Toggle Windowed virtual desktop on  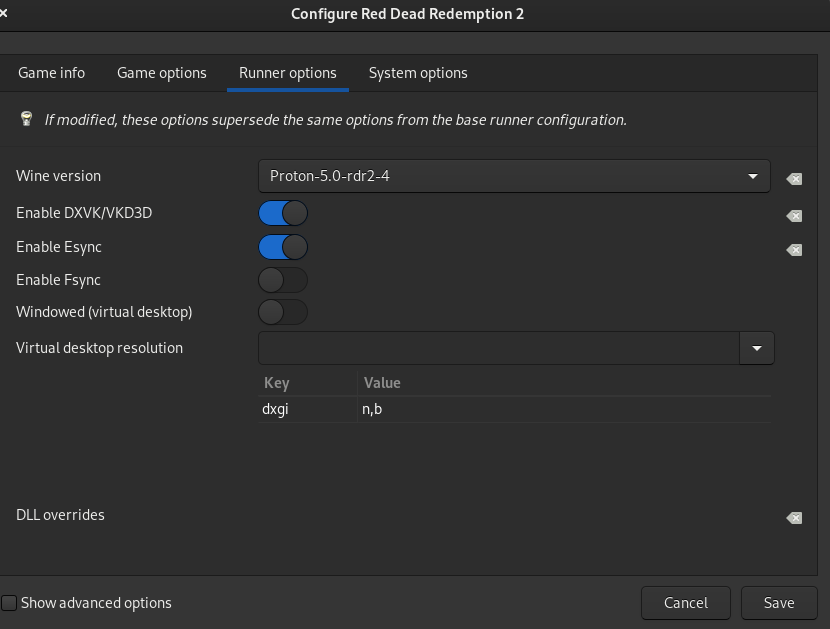pyautogui.click(x=283, y=312)
